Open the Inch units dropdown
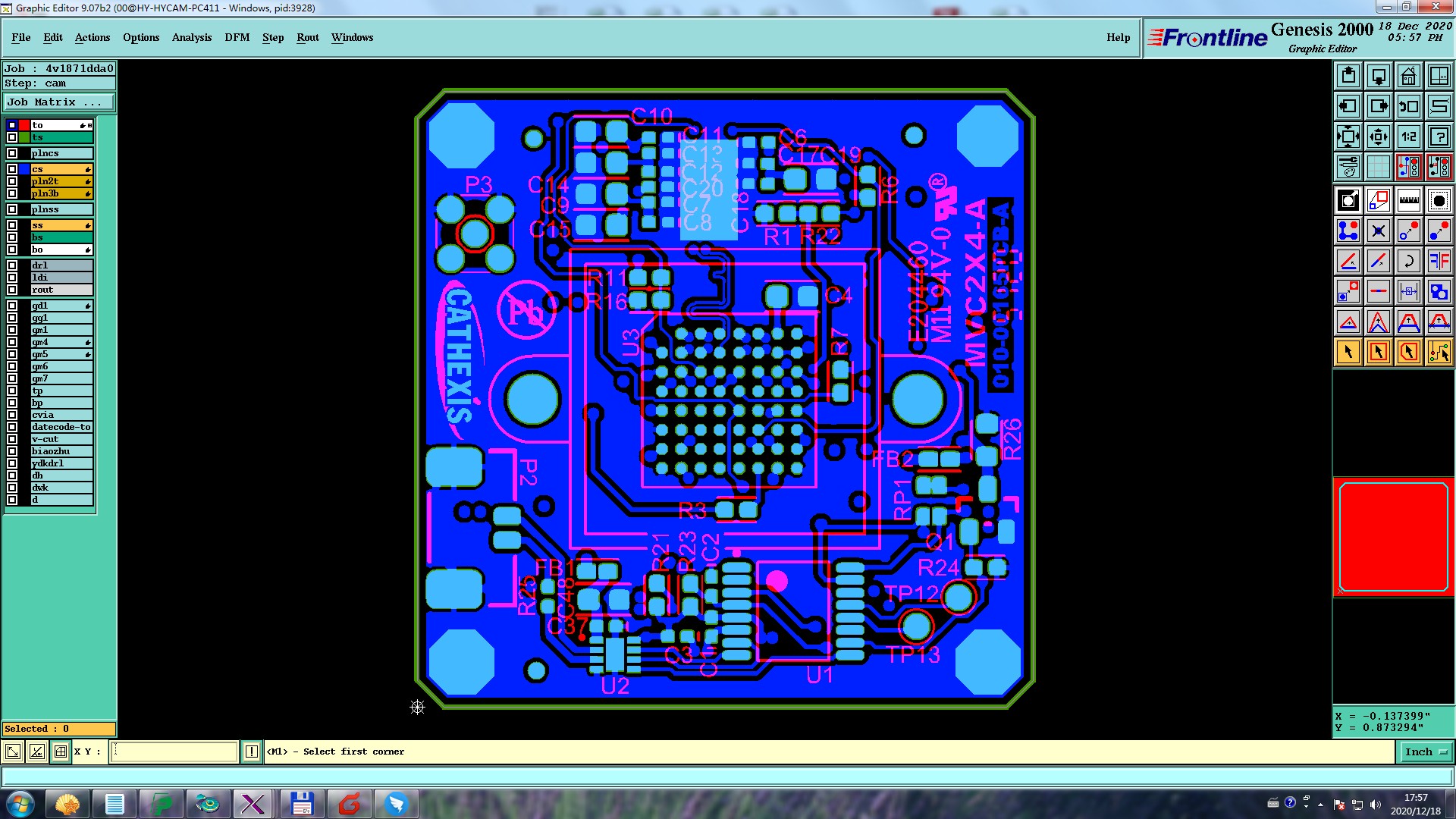 [1426, 752]
